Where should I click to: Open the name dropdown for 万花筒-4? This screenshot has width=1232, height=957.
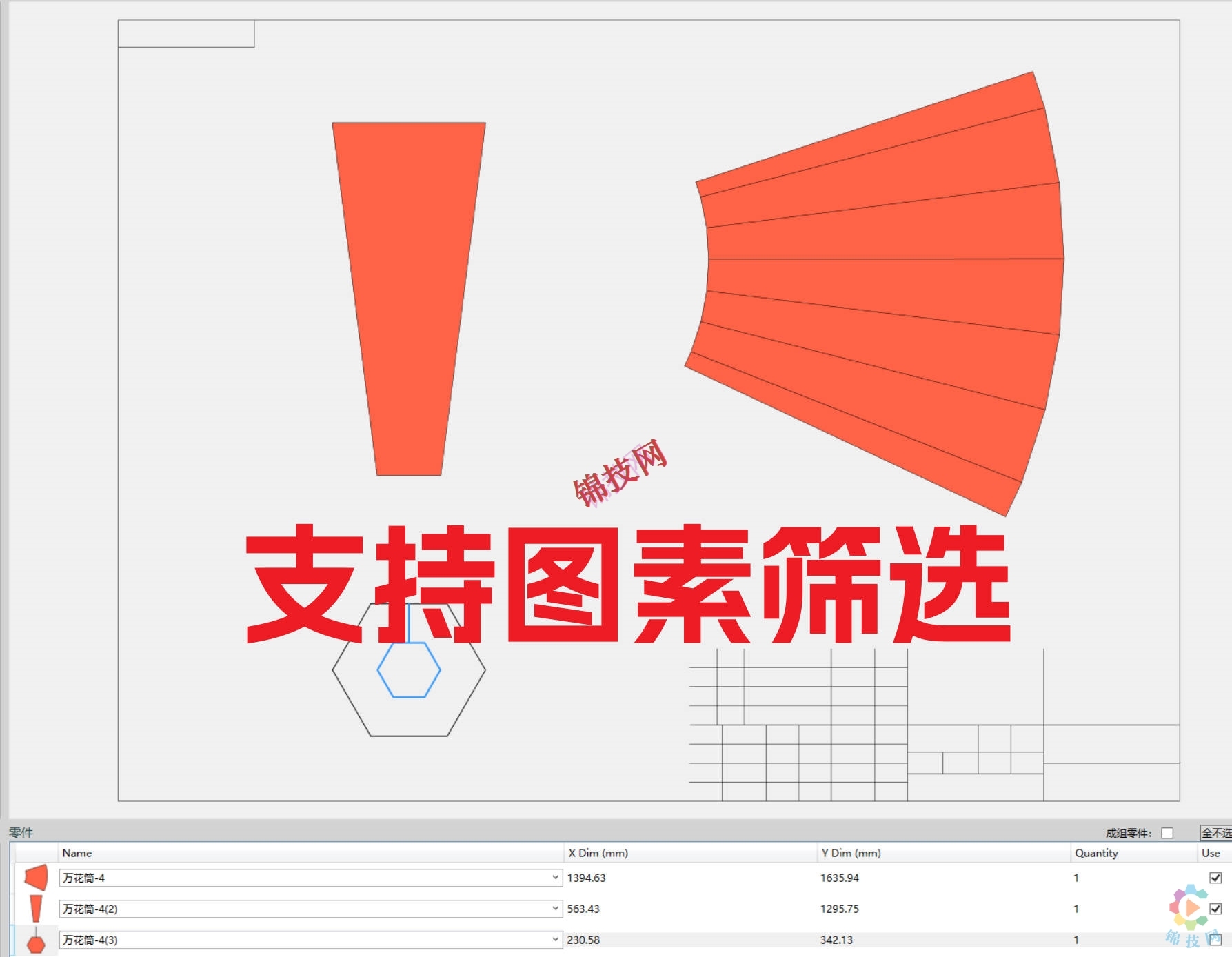(556, 878)
